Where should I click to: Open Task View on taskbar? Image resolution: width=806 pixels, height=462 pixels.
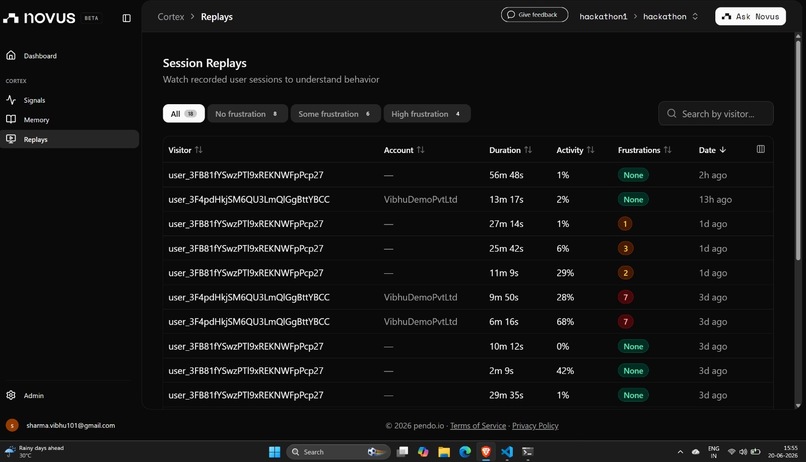click(x=402, y=451)
